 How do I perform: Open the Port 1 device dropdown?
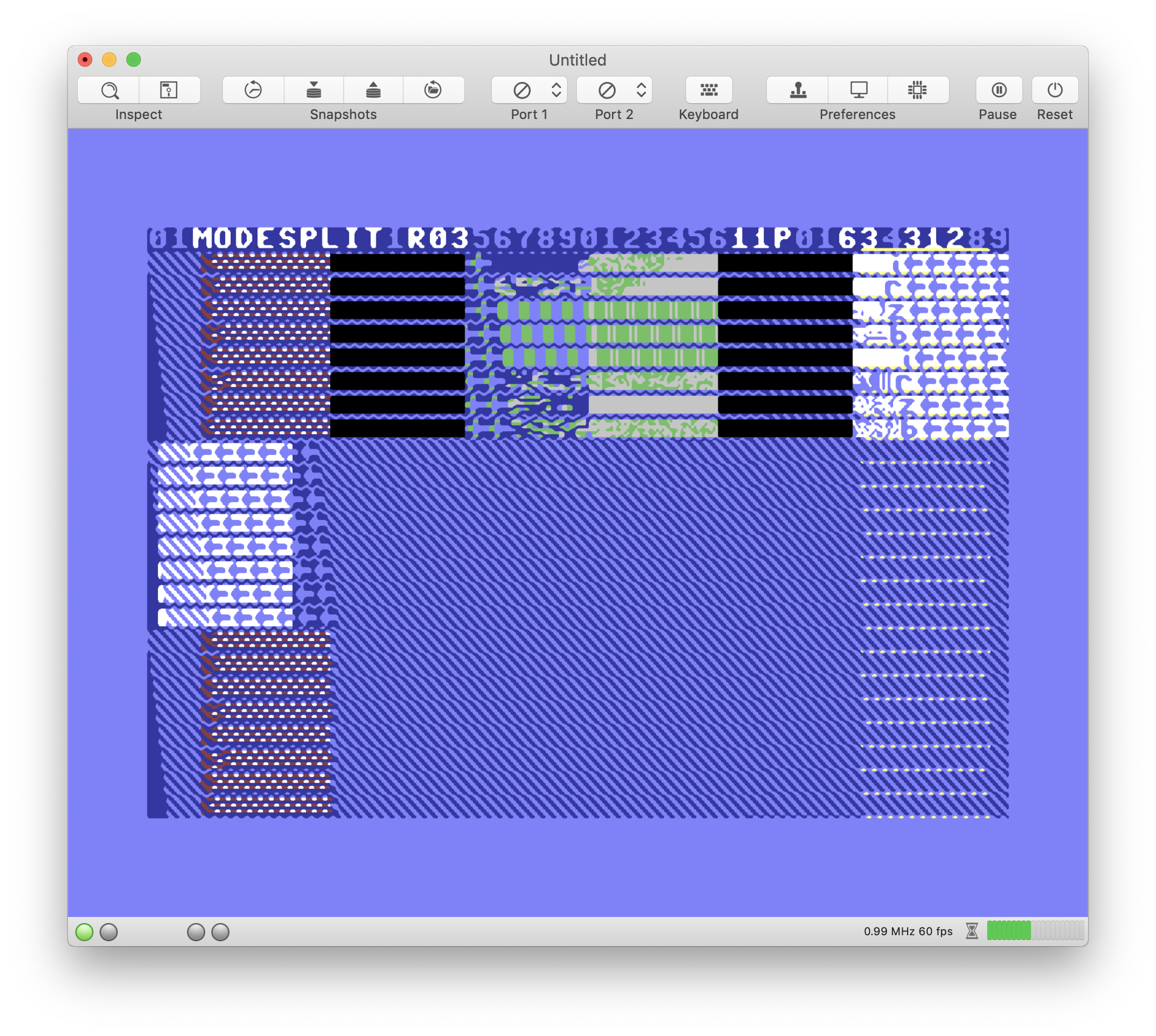[529, 90]
